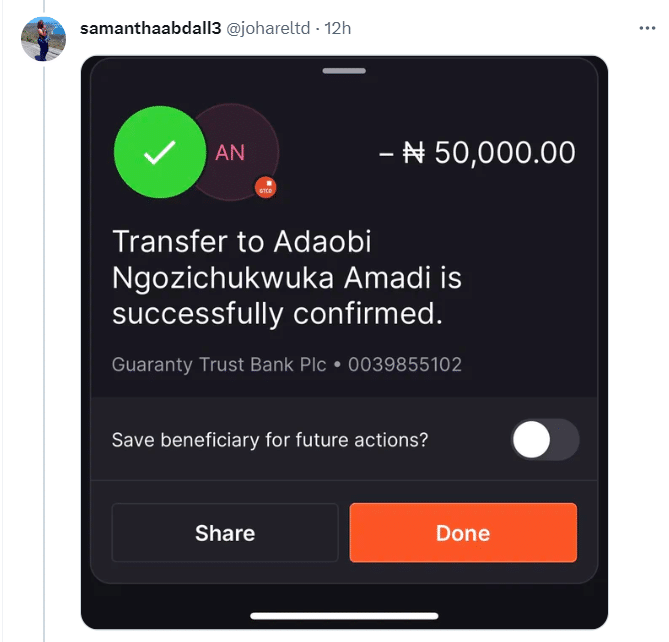Click the transfer successfully confirmed message
The width and height of the screenshot is (669, 642).
287,277
